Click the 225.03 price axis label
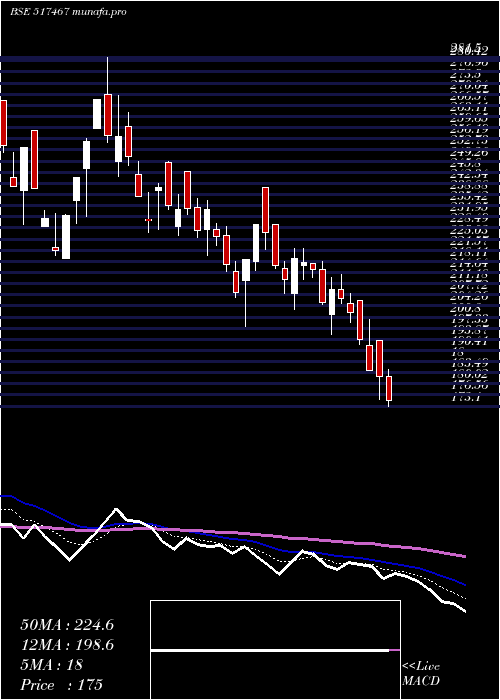The image size is (500, 700). pyautogui.click(x=469, y=230)
